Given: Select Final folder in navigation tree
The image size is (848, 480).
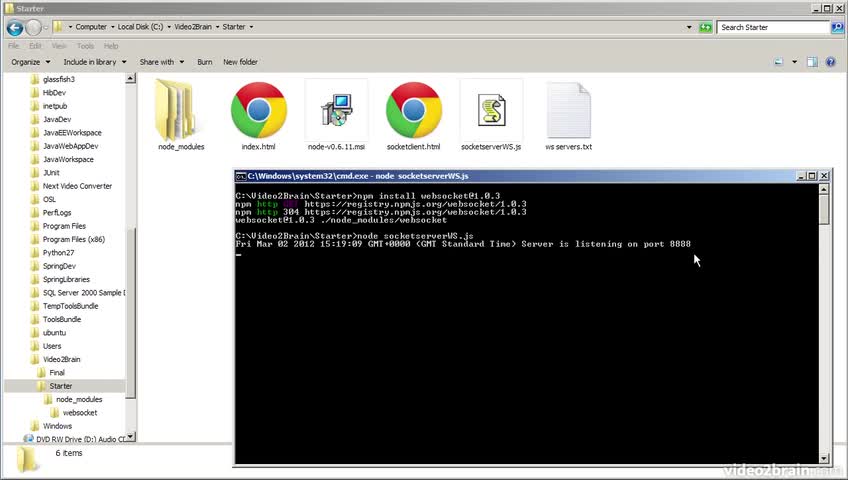Looking at the screenshot, I should [57, 373].
